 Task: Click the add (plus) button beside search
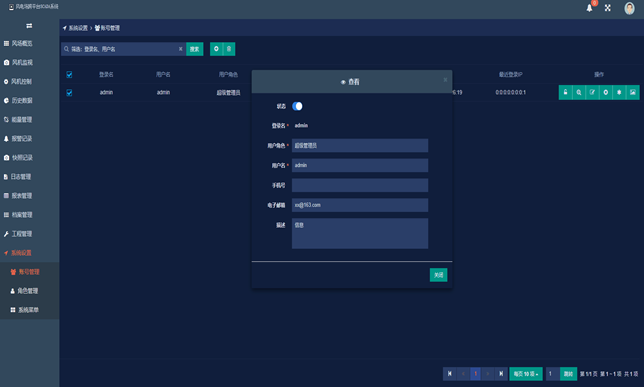pos(216,49)
